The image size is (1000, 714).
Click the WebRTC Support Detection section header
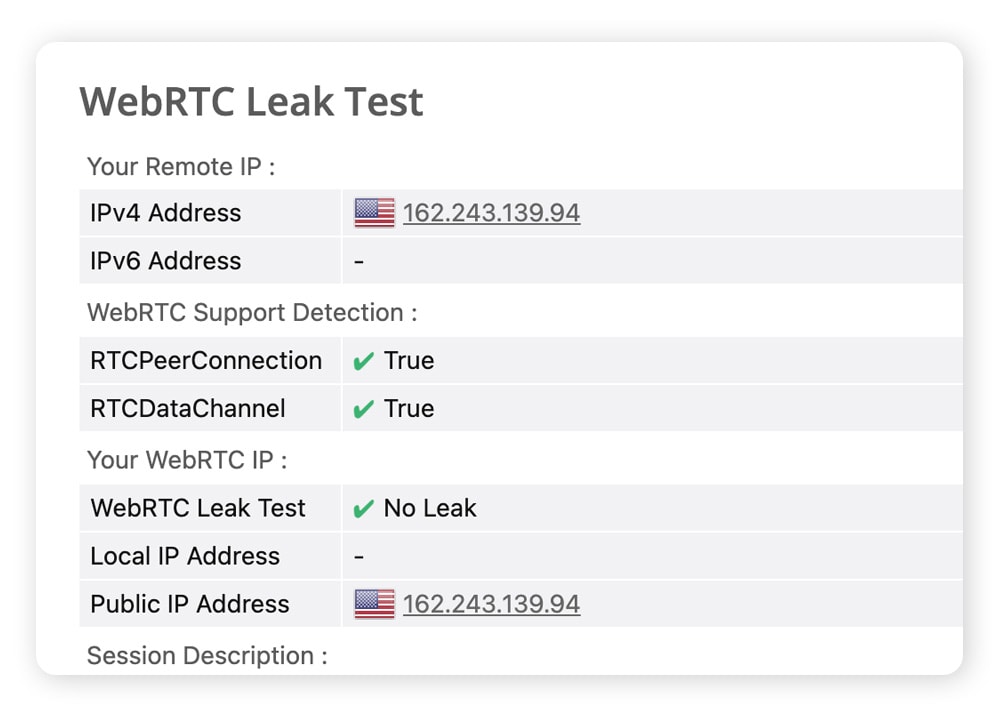click(x=252, y=312)
